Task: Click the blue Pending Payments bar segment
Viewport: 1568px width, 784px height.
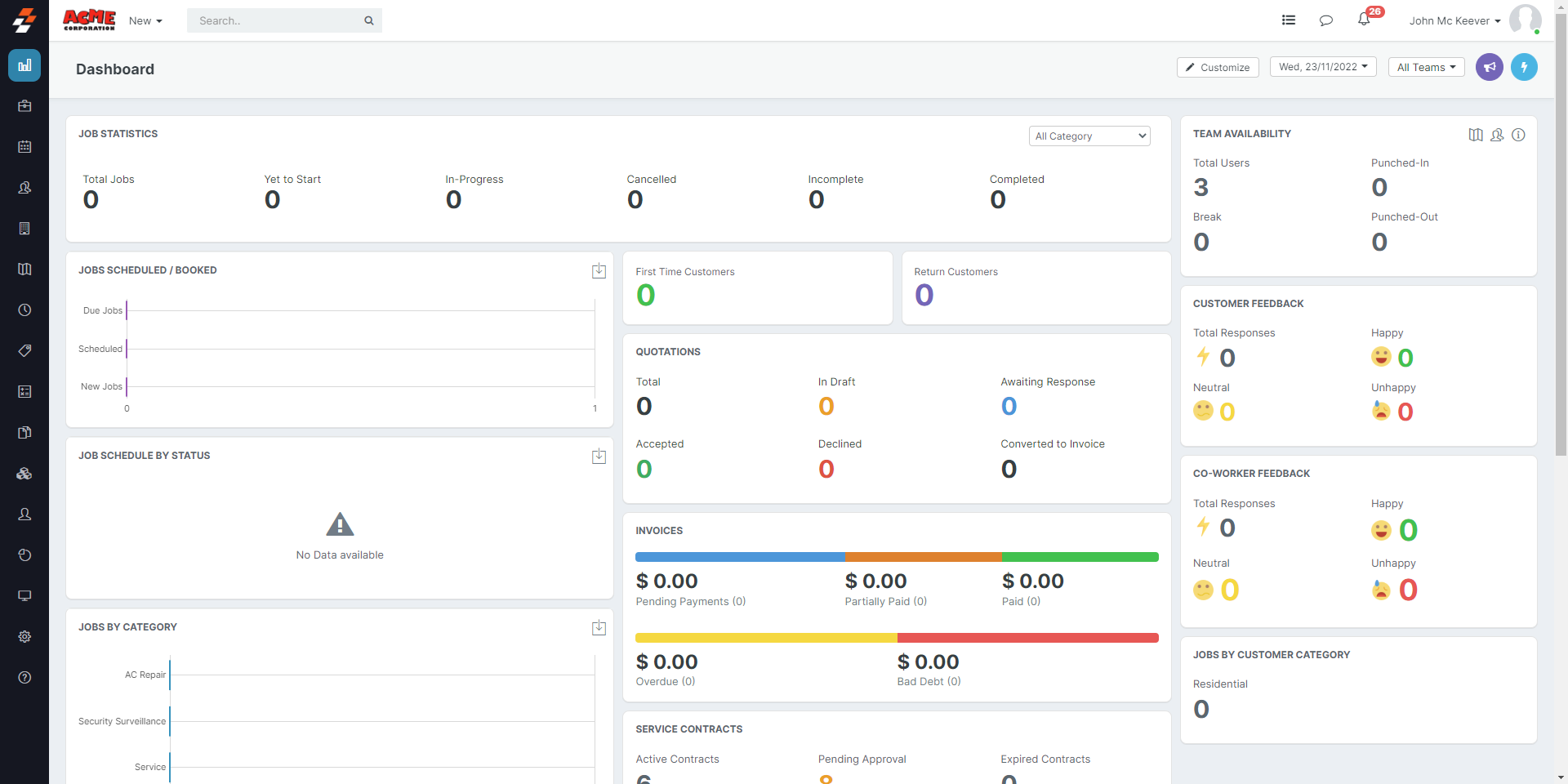Action: [x=740, y=557]
